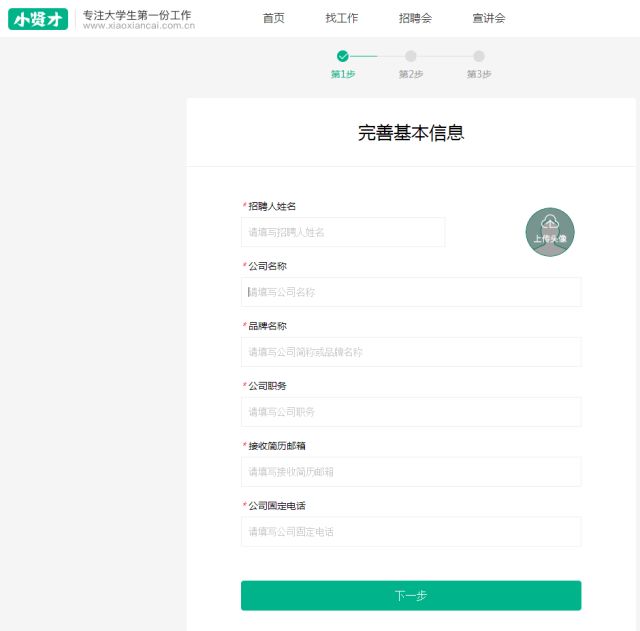Click the 小贤才 green logo
Viewport: 640px width, 631px height.
pyautogui.click(x=38, y=19)
